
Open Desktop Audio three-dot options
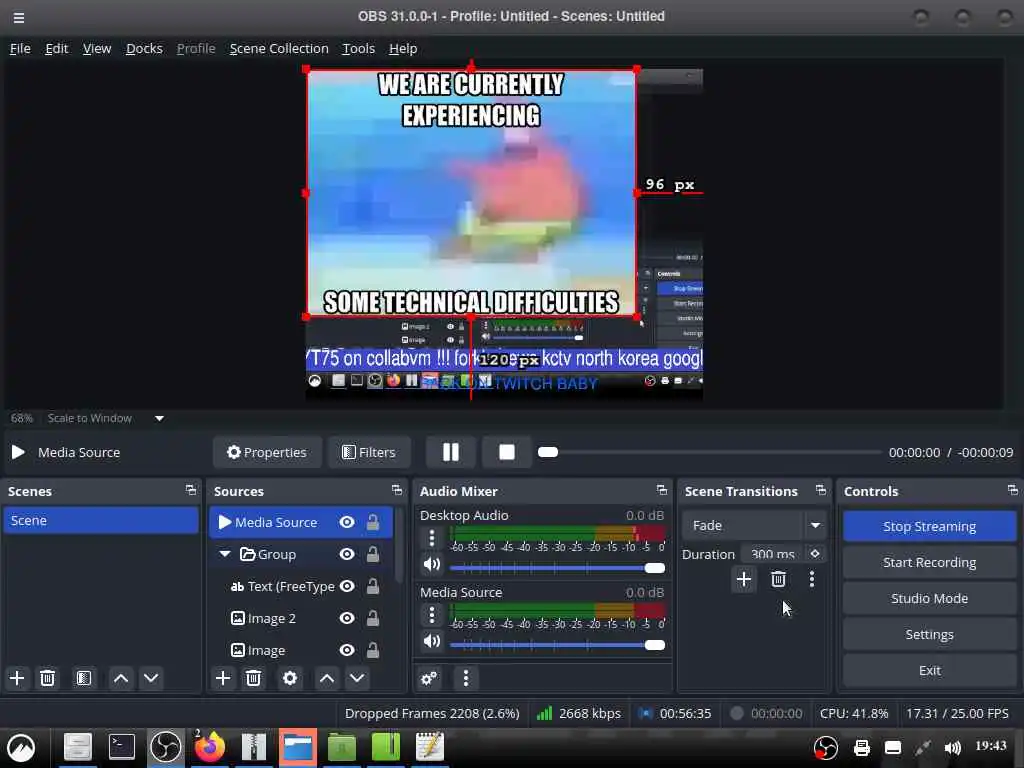tap(431, 538)
